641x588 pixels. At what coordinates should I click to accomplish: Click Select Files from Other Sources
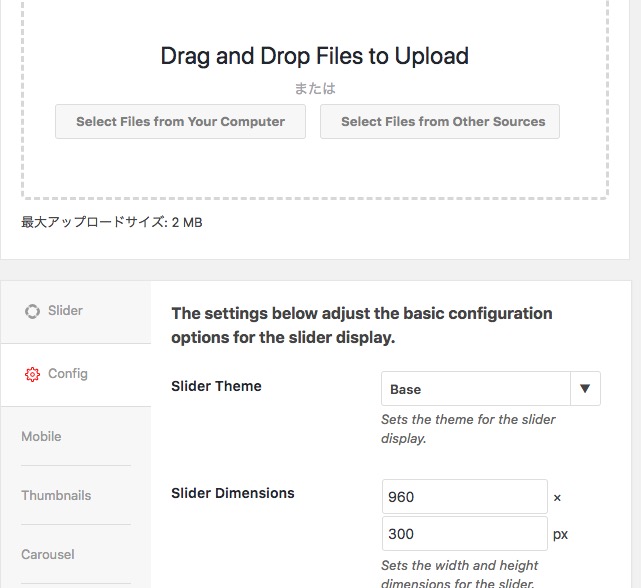[x=440, y=121]
